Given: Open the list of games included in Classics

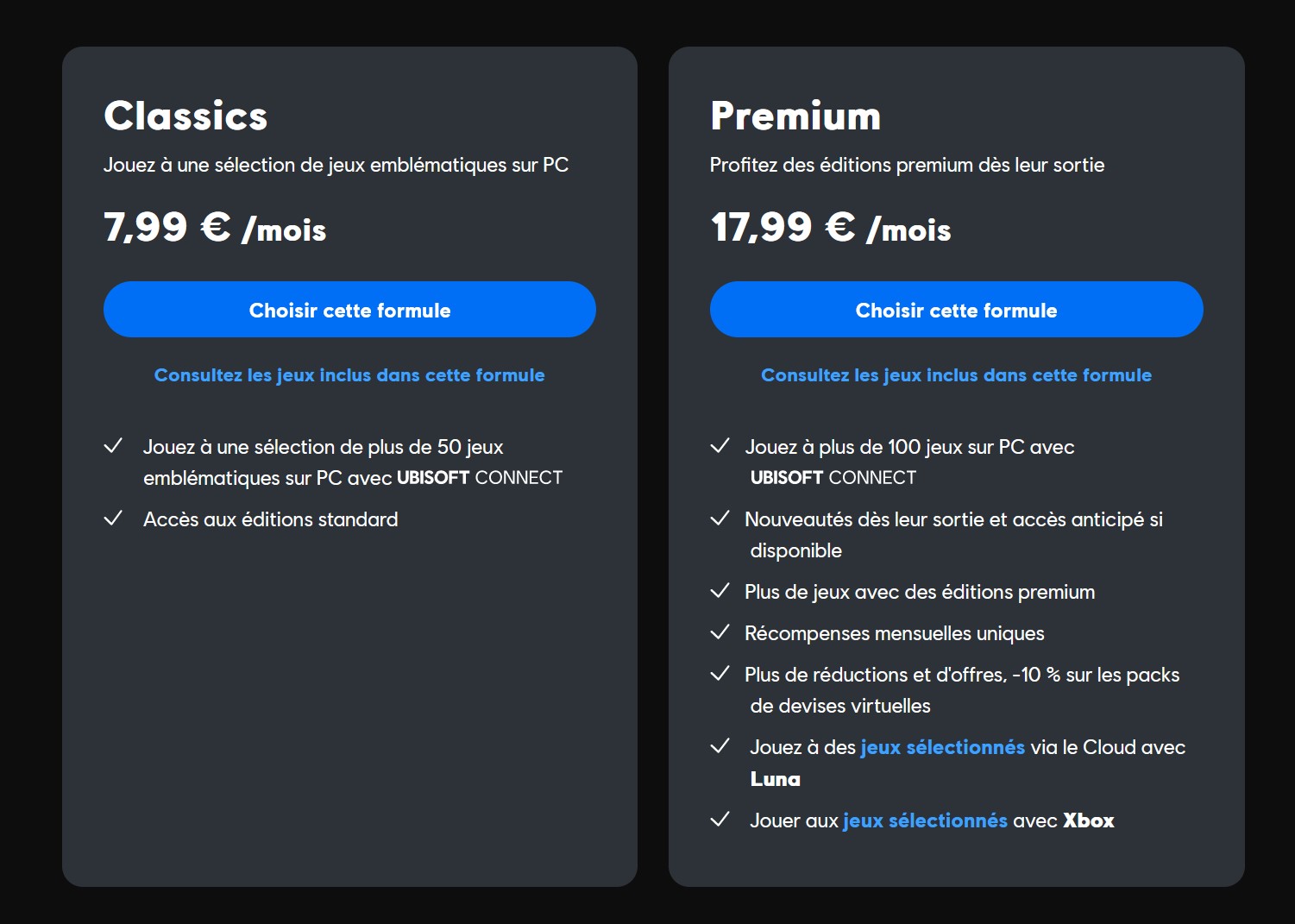Looking at the screenshot, I should (x=349, y=375).
